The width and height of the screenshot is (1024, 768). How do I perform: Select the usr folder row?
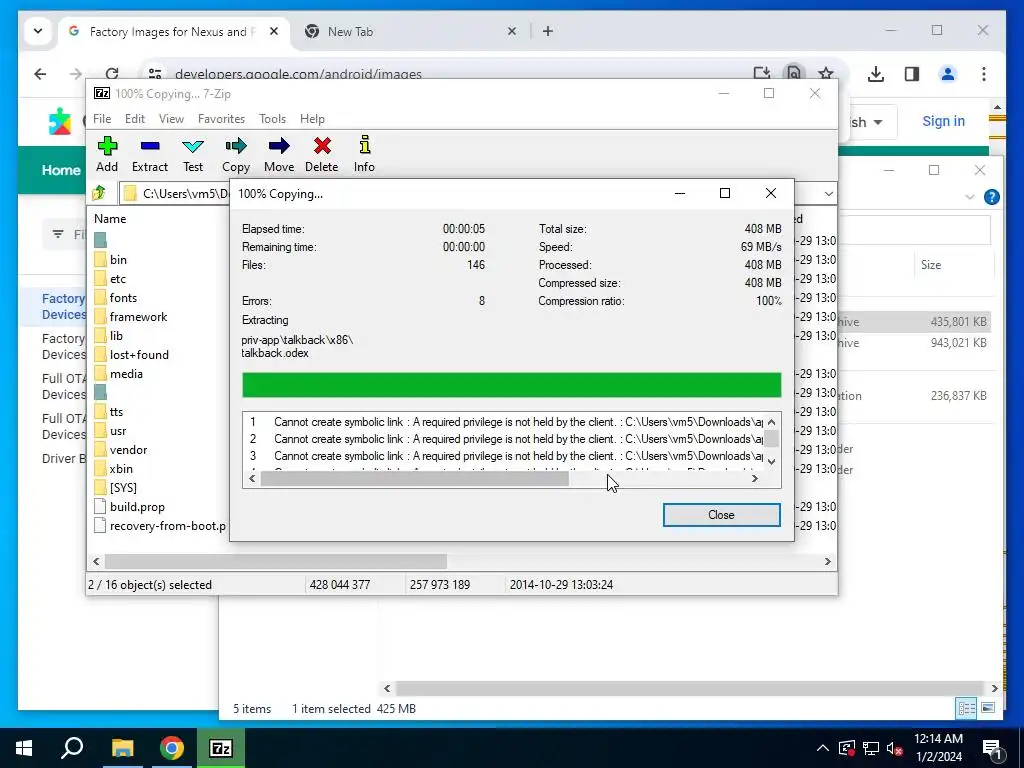[x=118, y=431]
